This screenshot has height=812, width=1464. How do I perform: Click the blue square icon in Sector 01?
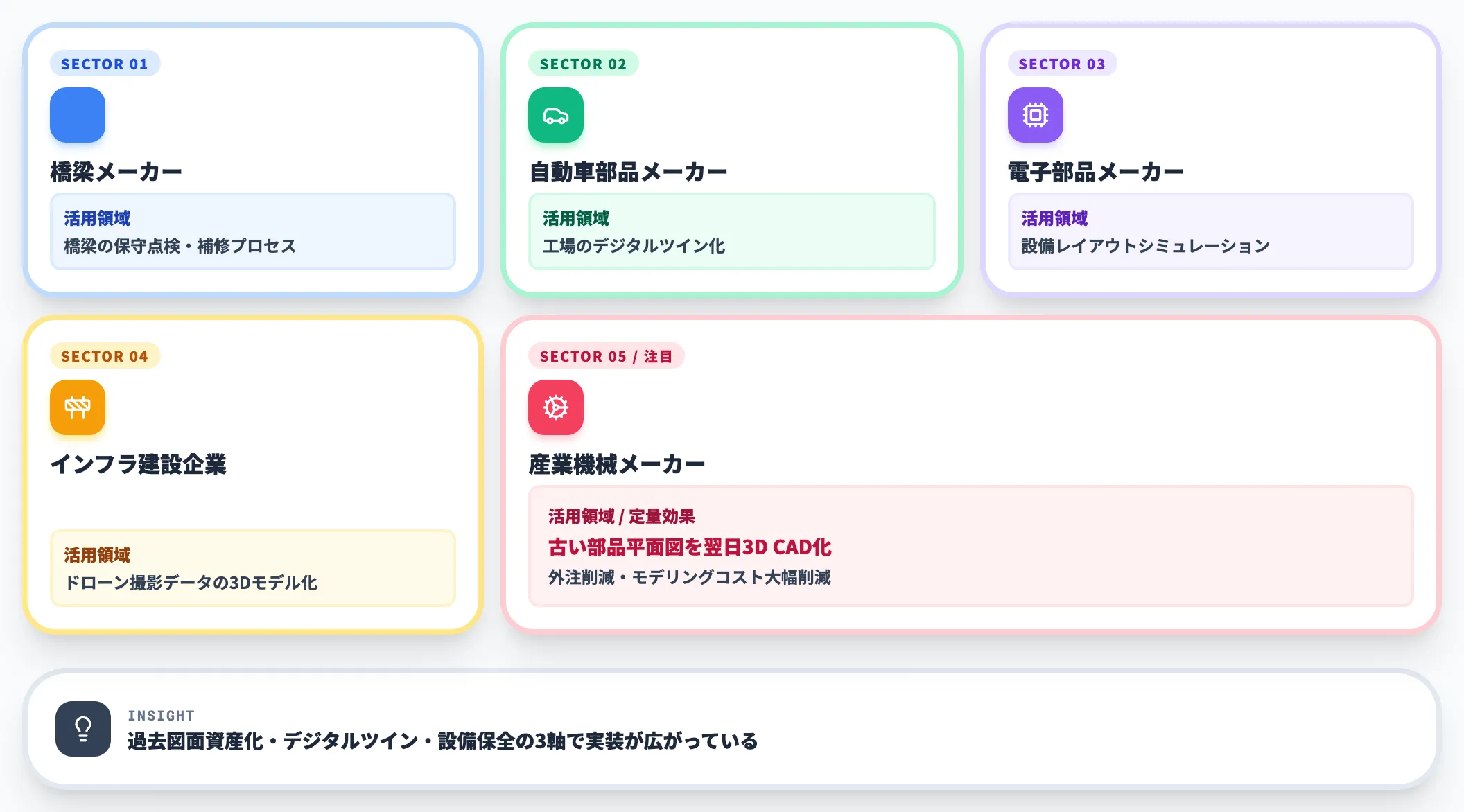coord(78,115)
